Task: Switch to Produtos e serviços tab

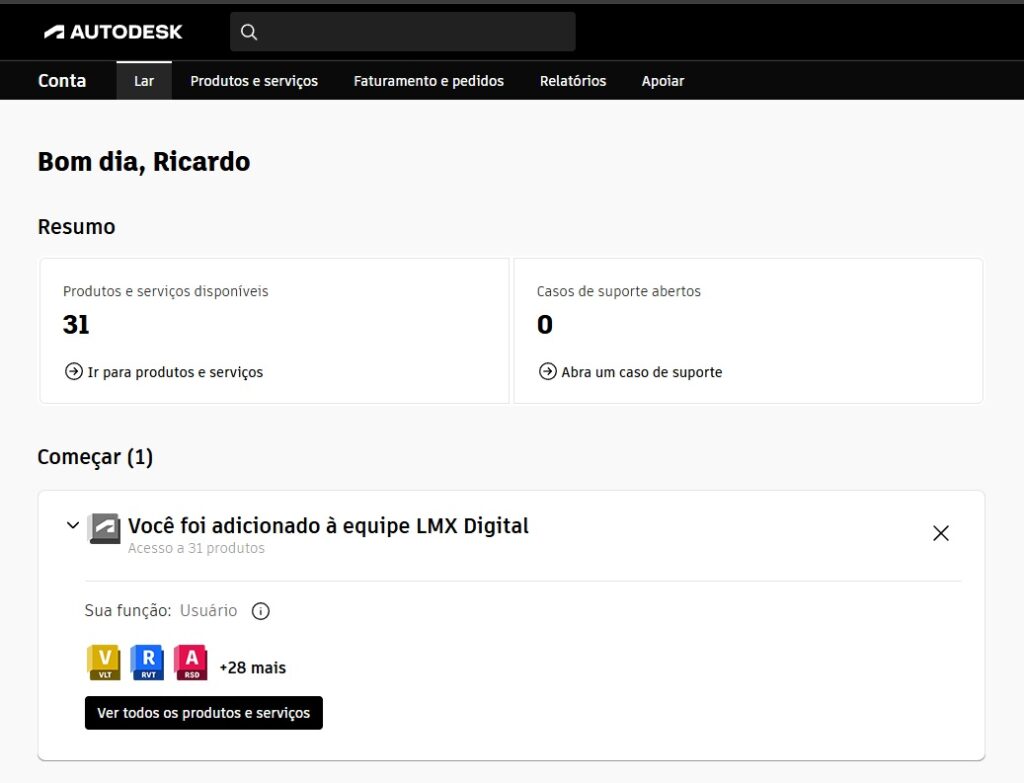Action: click(254, 81)
